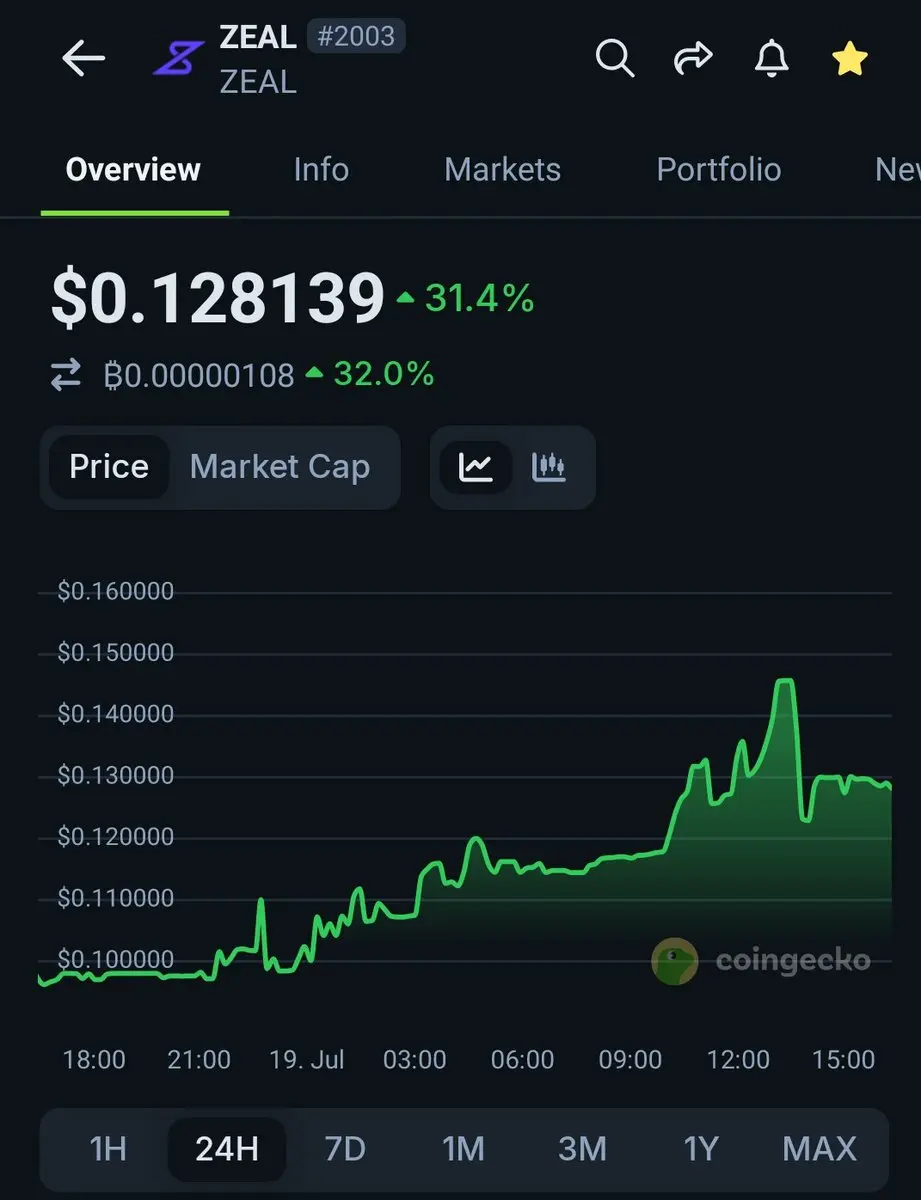The width and height of the screenshot is (921, 1200).
Task: Tap the $0.140000 axis label
Action: (115, 715)
